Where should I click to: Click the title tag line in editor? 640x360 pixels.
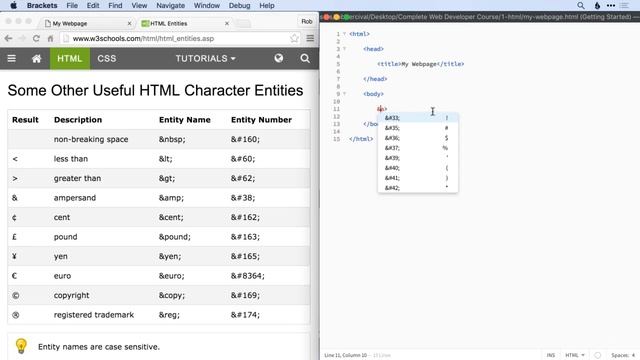[x=420, y=64]
